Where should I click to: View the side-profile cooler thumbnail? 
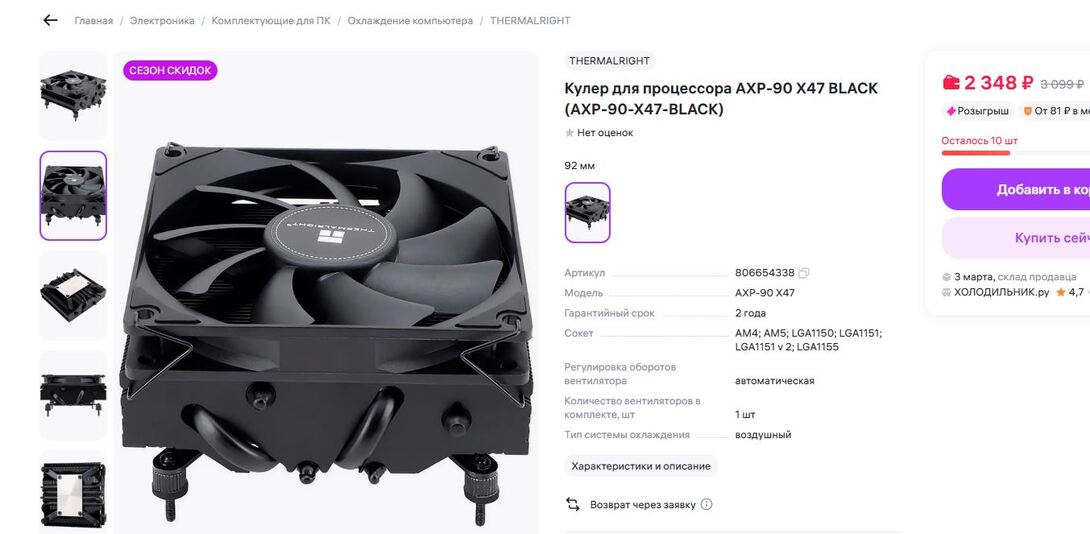point(73,395)
